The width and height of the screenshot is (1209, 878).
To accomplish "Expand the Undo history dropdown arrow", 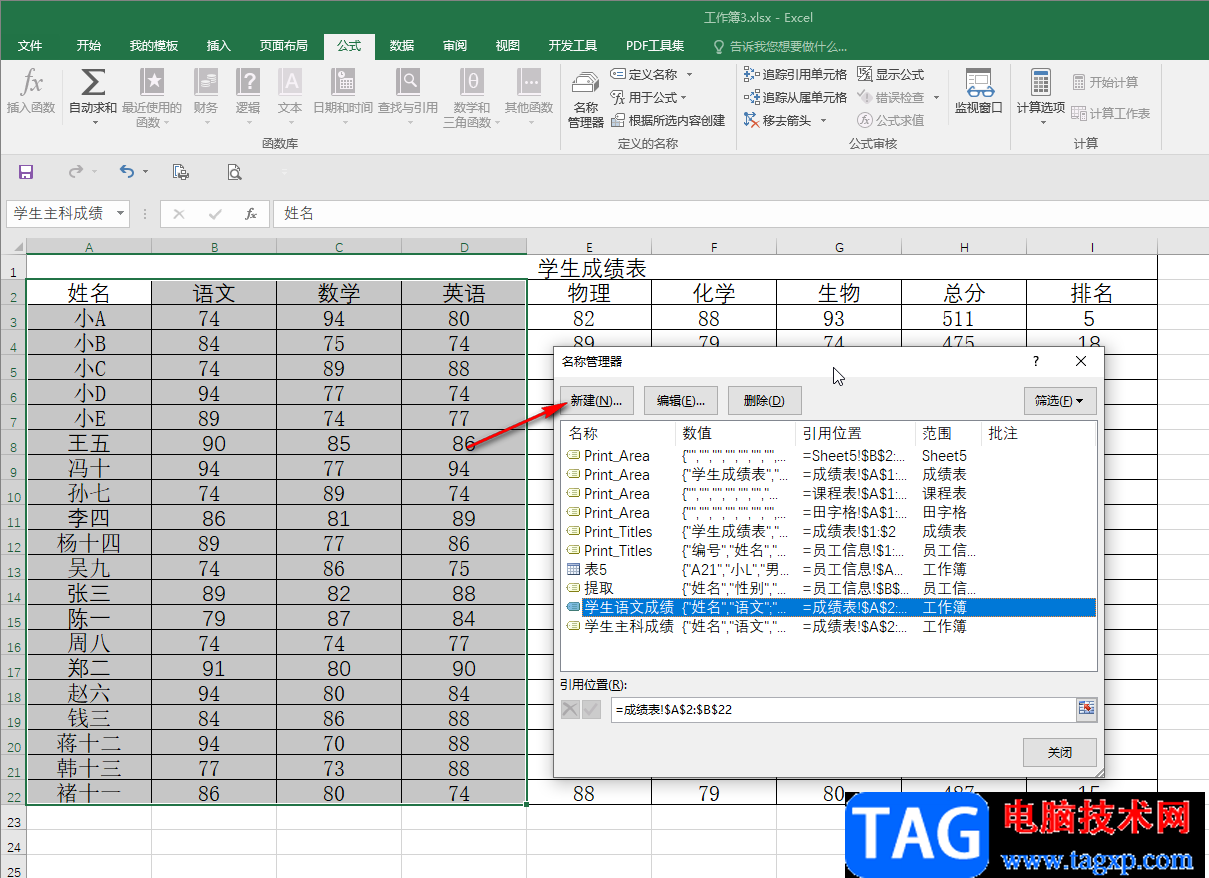I will coord(145,172).
